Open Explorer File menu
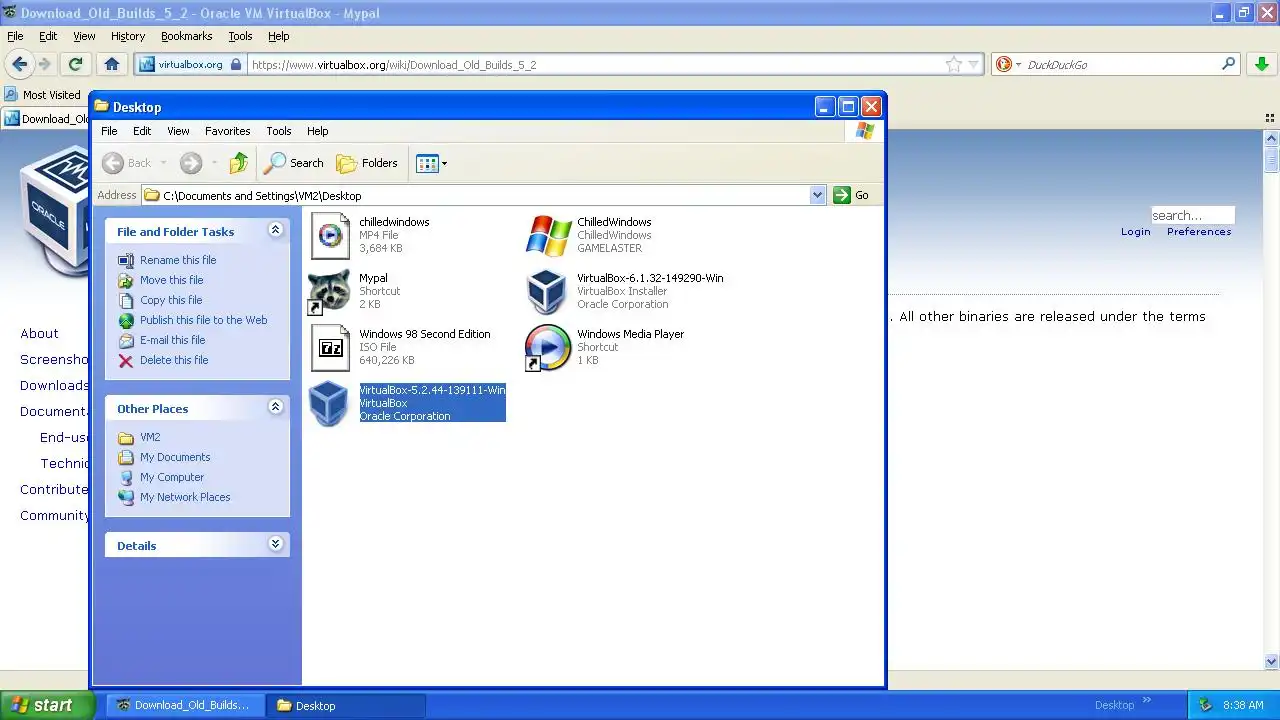 click(109, 131)
